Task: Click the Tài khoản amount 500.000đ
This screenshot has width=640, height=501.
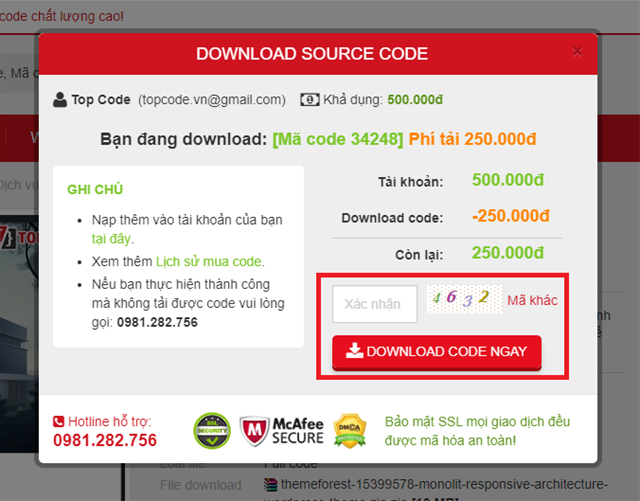Action: [x=508, y=180]
